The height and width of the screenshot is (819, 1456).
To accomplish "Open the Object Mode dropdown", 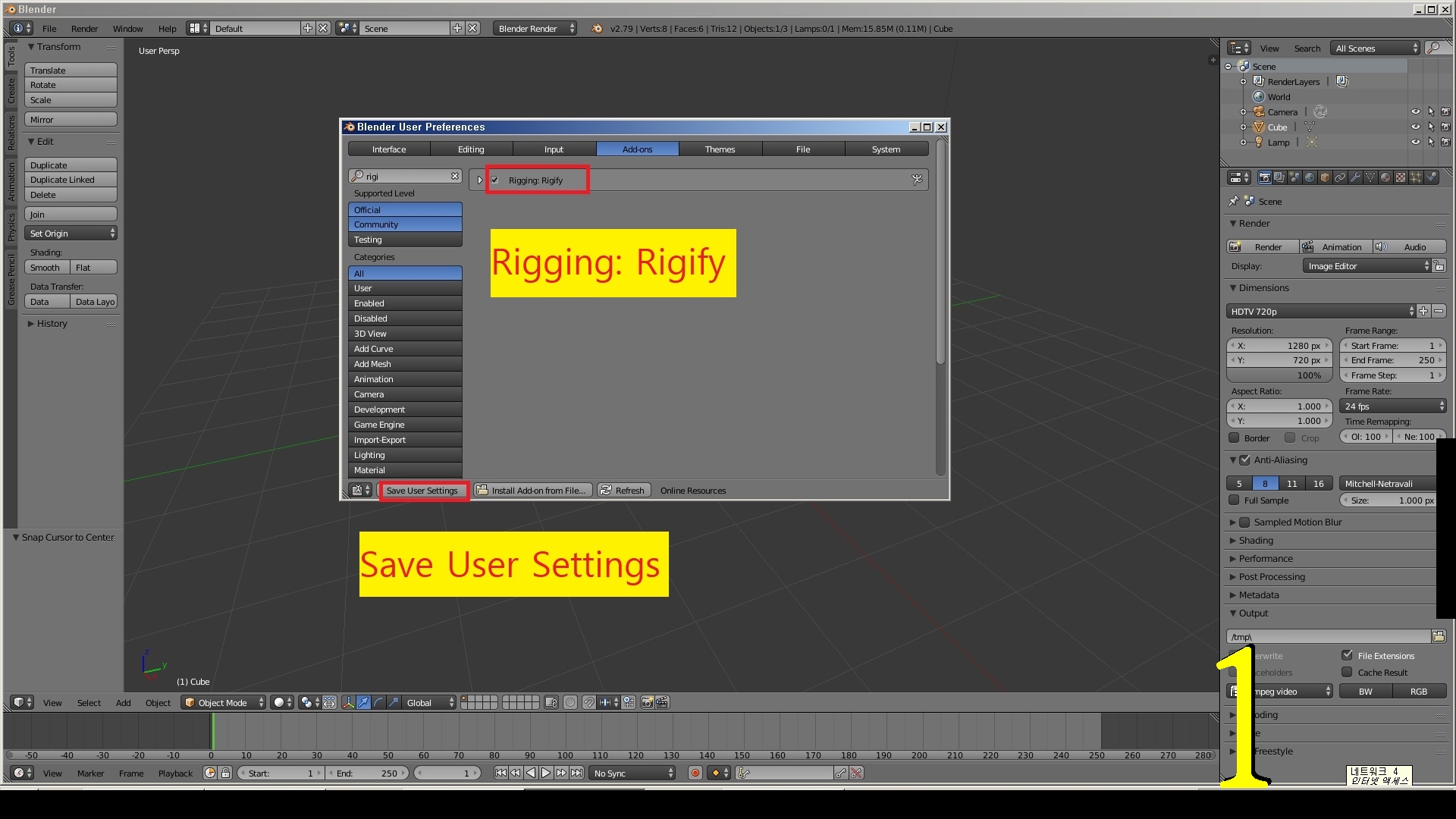I will tap(224, 702).
